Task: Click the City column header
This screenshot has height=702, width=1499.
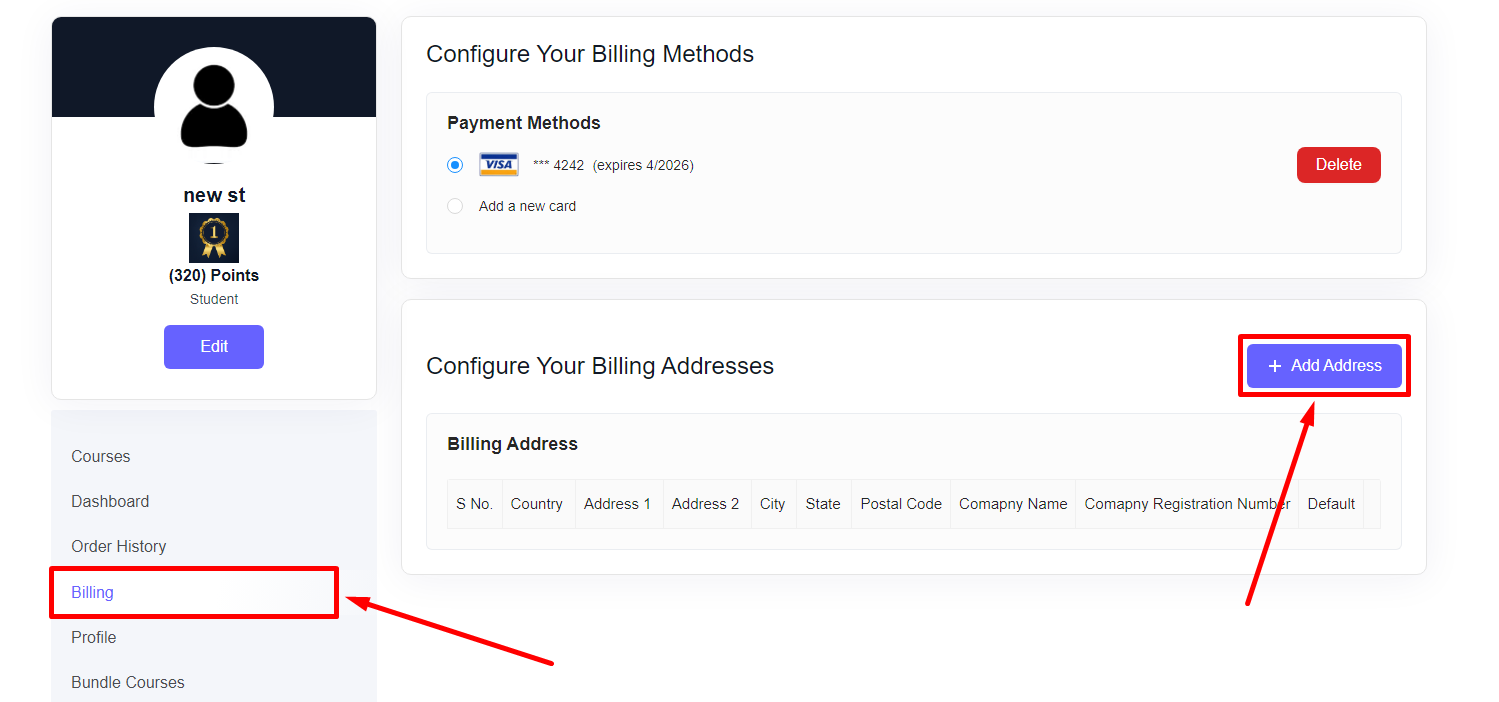Action: coord(773,504)
